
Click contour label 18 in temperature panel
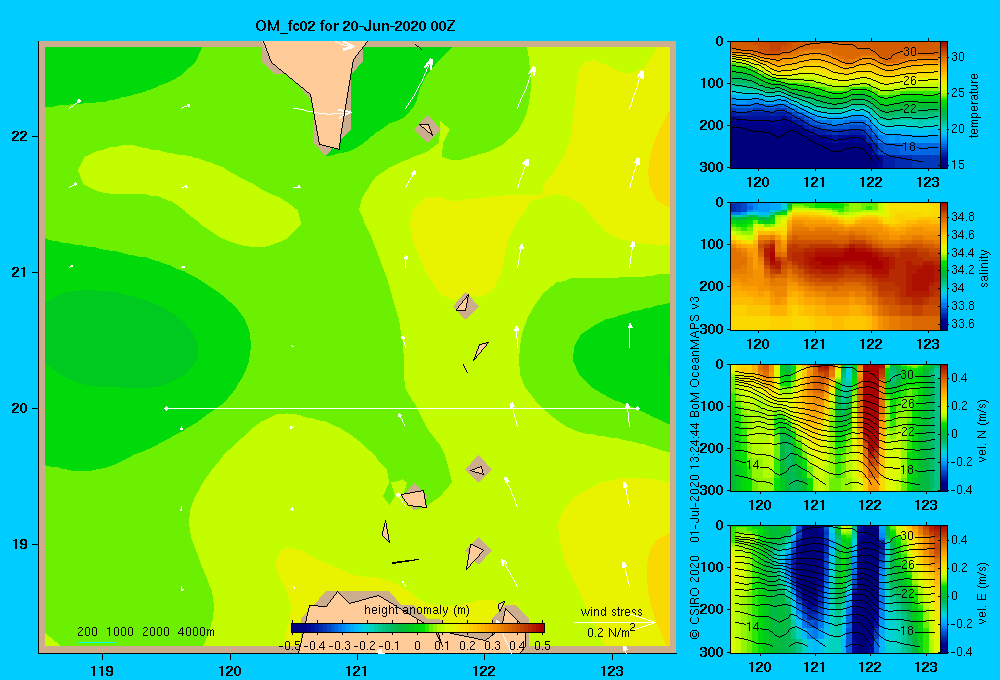pos(909,147)
